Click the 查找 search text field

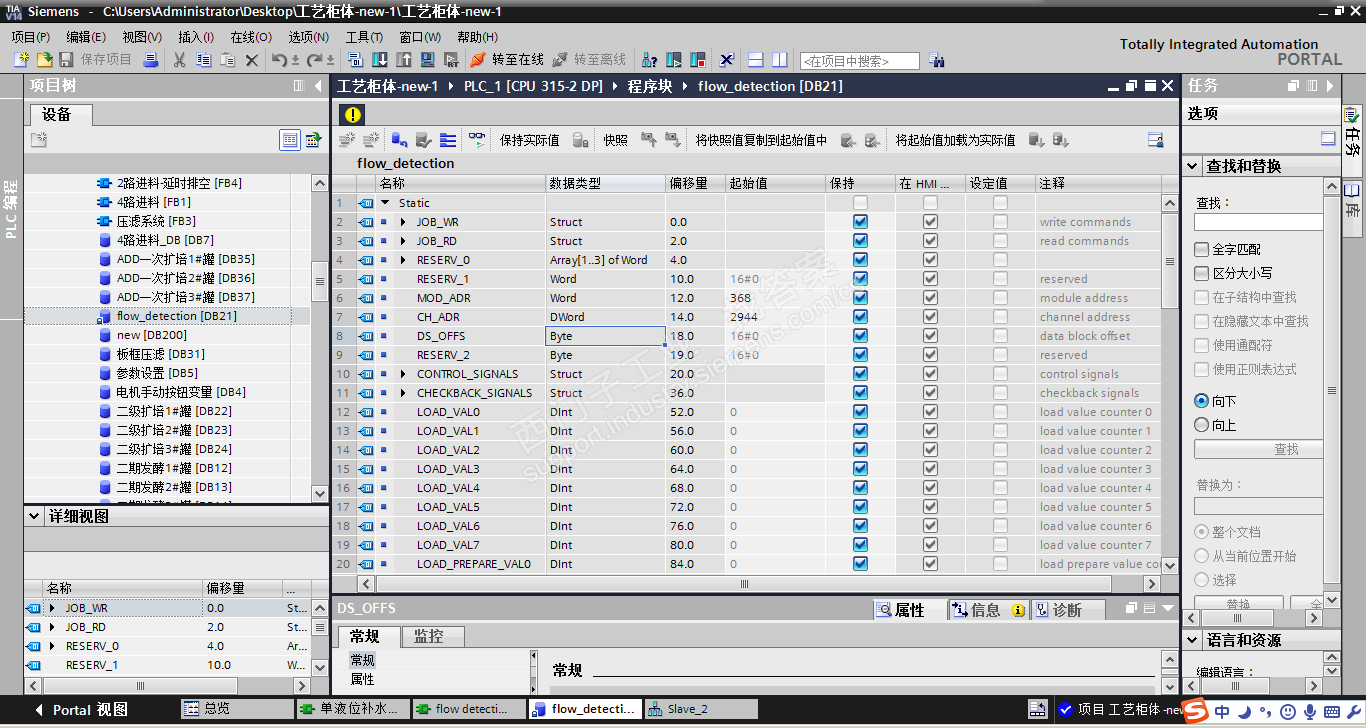pos(1258,222)
